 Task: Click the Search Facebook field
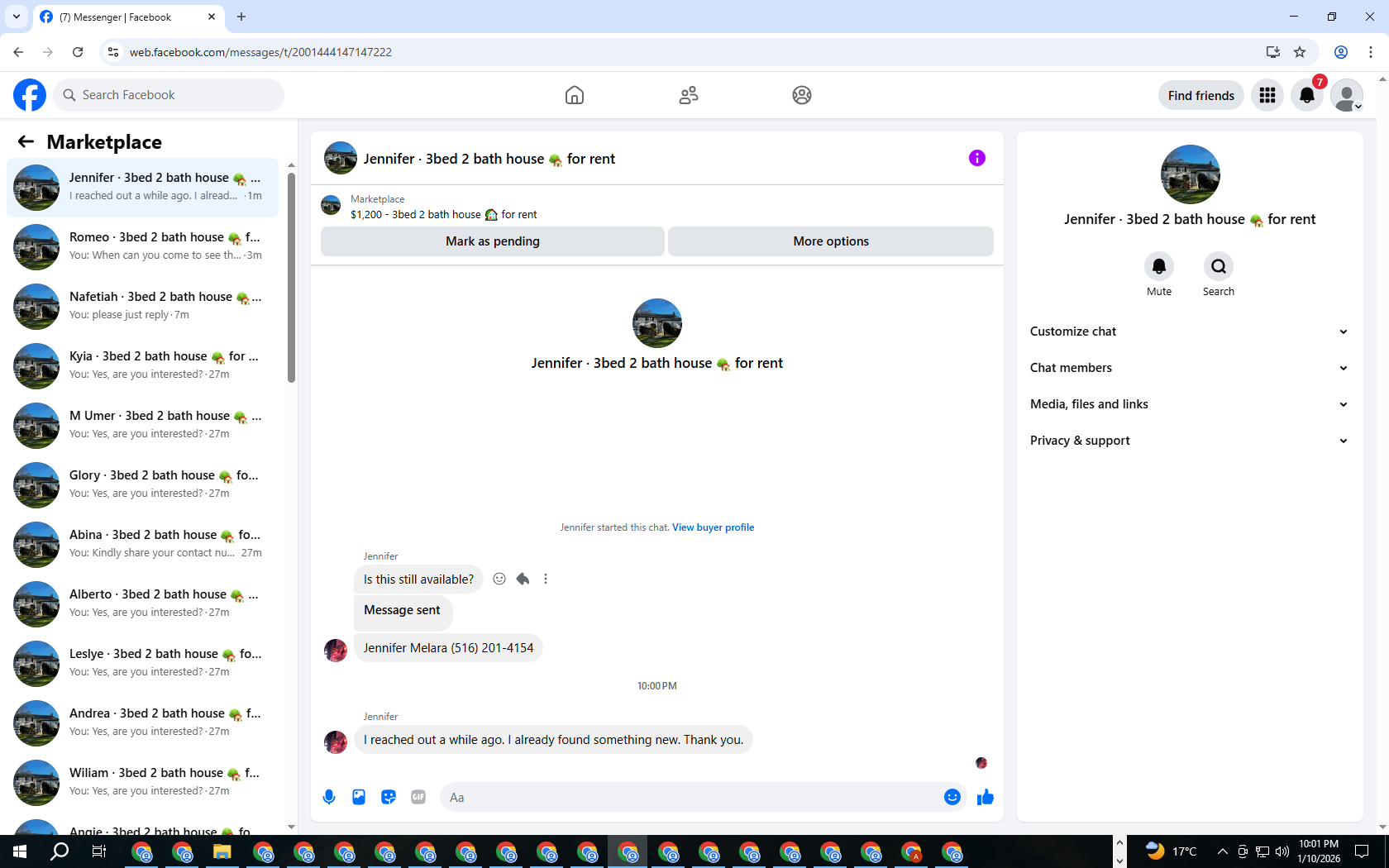[x=169, y=95]
